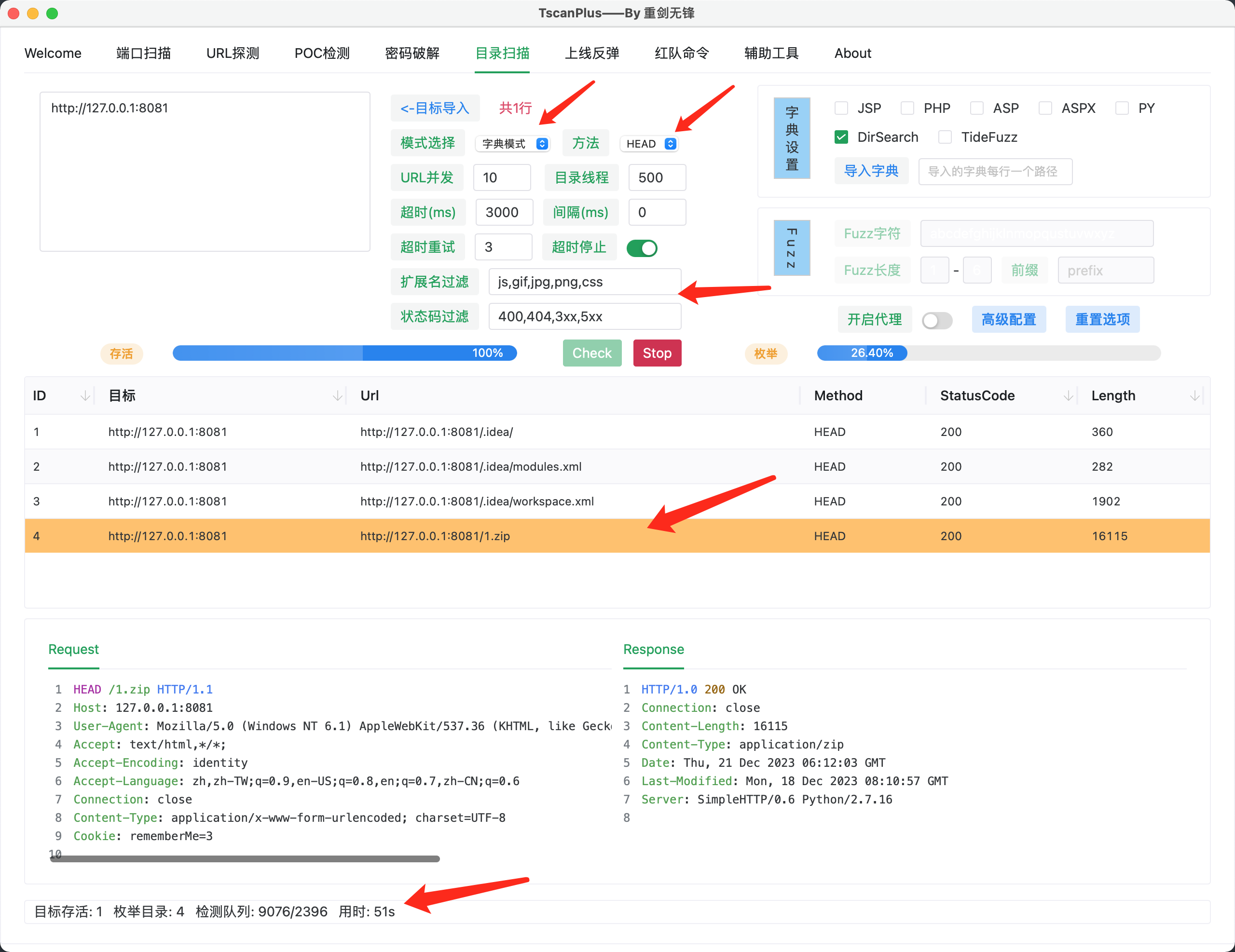Open the 端口扫描 tab
This screenshot has height=952, width=1235.
(x=143, y=53)
